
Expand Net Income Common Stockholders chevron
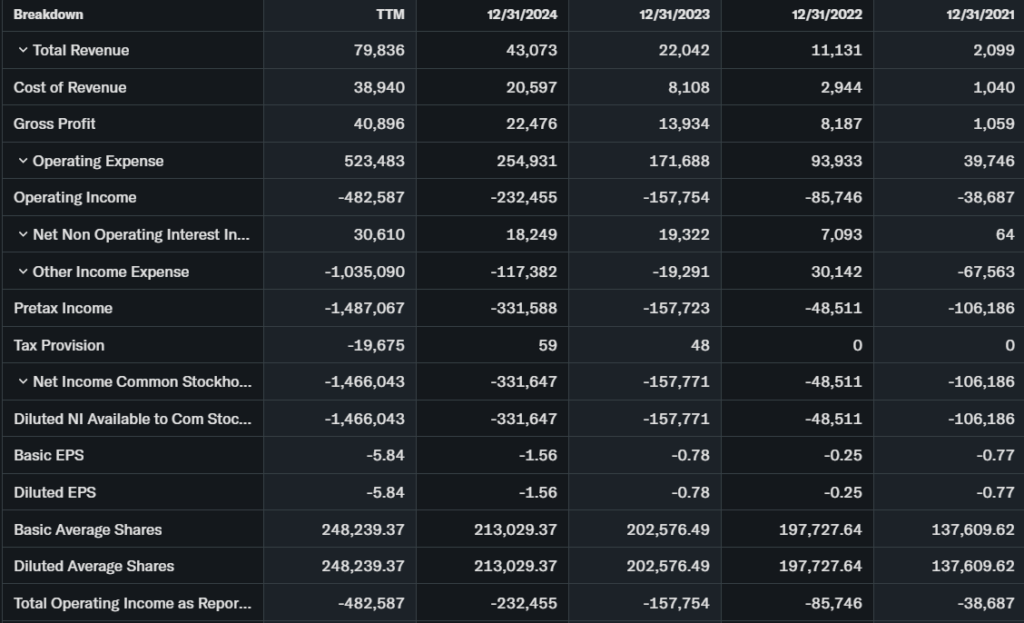pyautogui.click(x=23, y=382)
